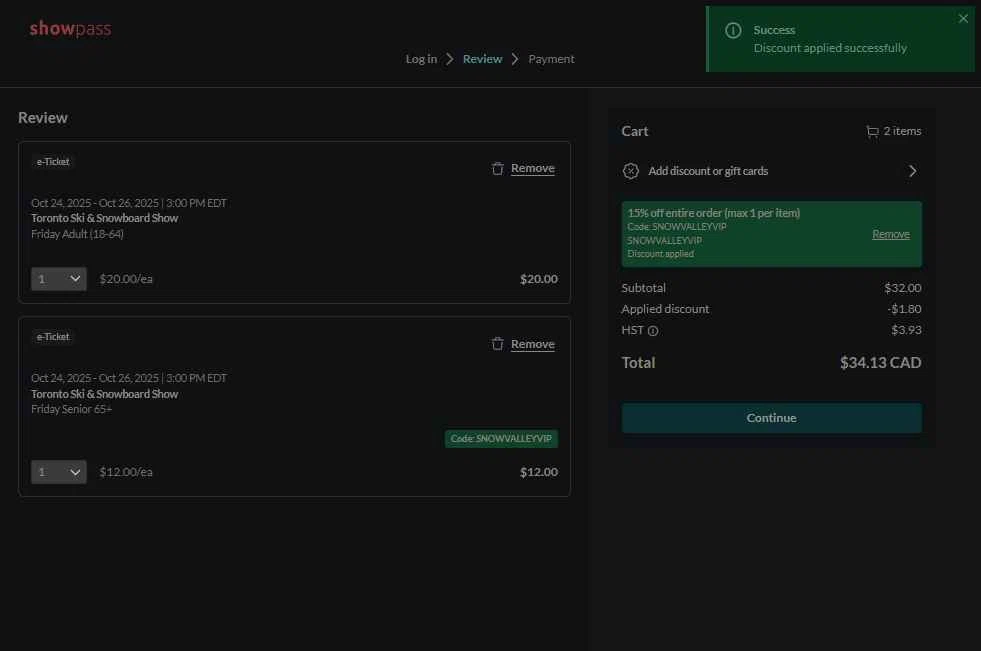Click the 2 items cart count
981x651 pixels.
pyautogui.click(x=902, y=131)
